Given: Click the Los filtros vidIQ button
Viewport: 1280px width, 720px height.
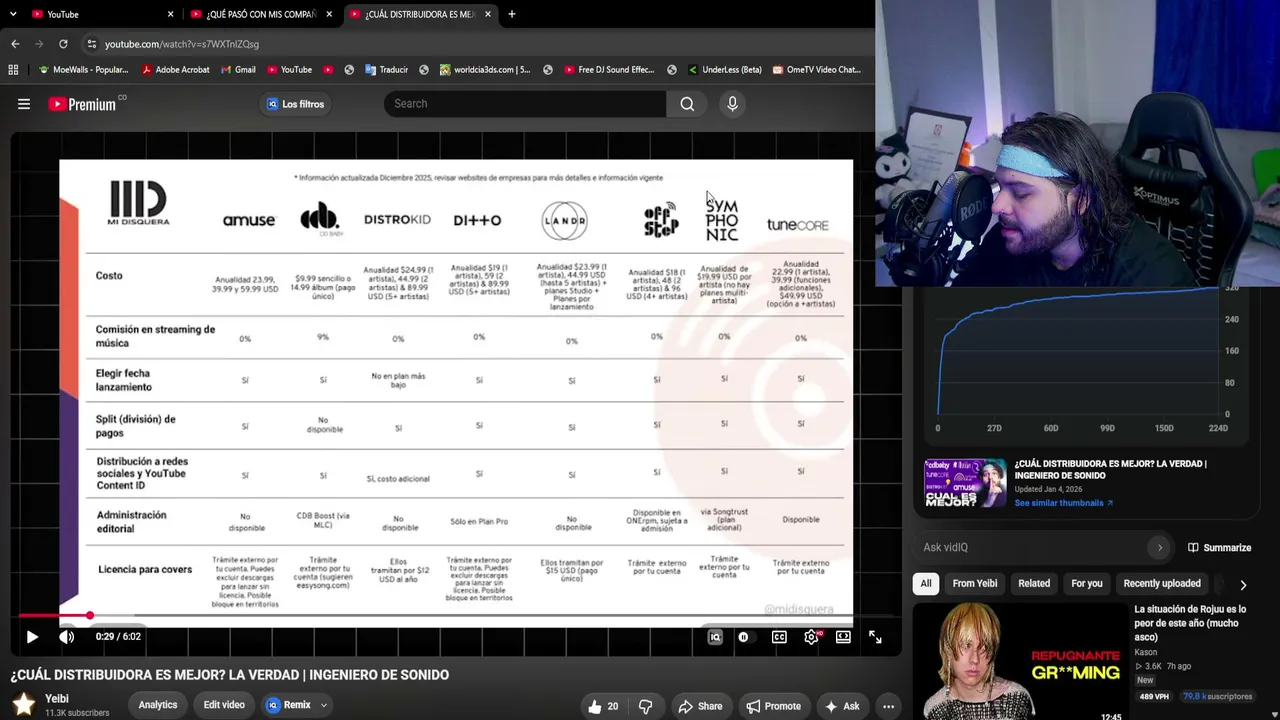Looking at the screenshot, I should (x=295, y=104).
